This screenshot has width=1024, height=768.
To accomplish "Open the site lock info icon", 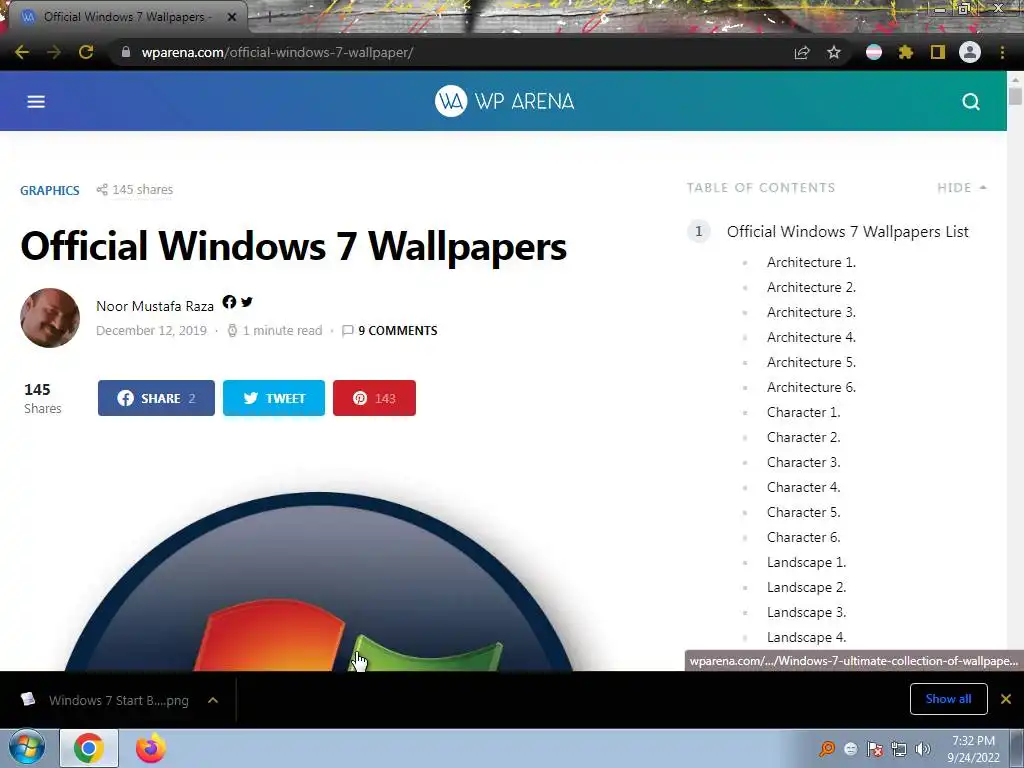I will 126,52.
